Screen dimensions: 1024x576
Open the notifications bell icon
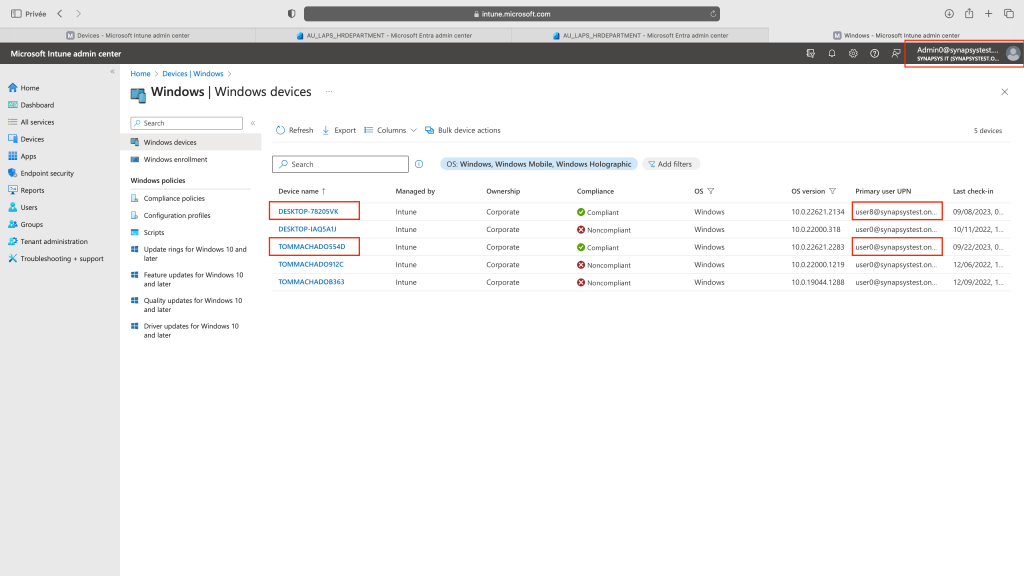[x=832, y=53]
